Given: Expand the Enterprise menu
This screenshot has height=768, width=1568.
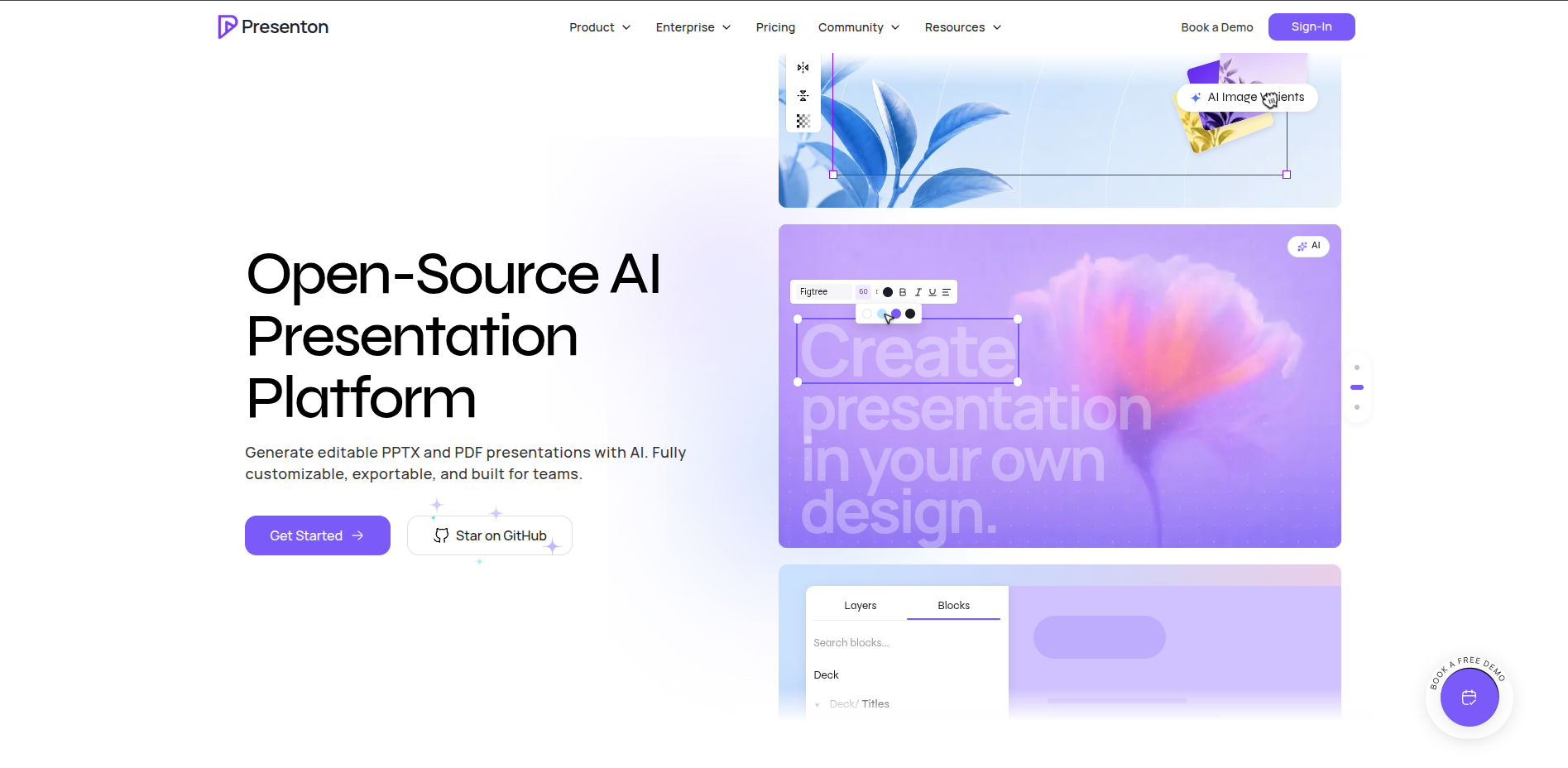Looking at the screenshot, I should coord(693,27).
